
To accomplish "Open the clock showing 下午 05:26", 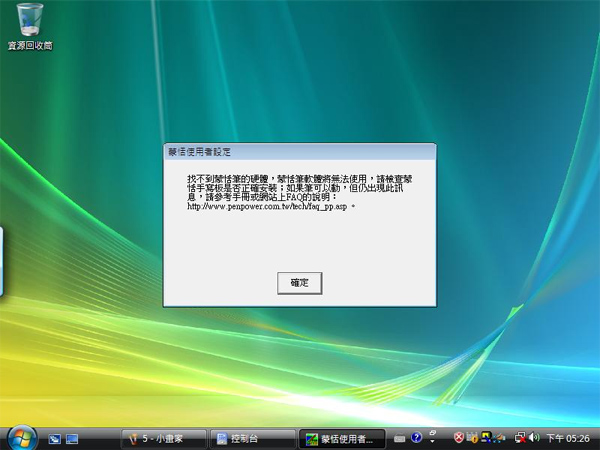I will click(x=568, y=439).
